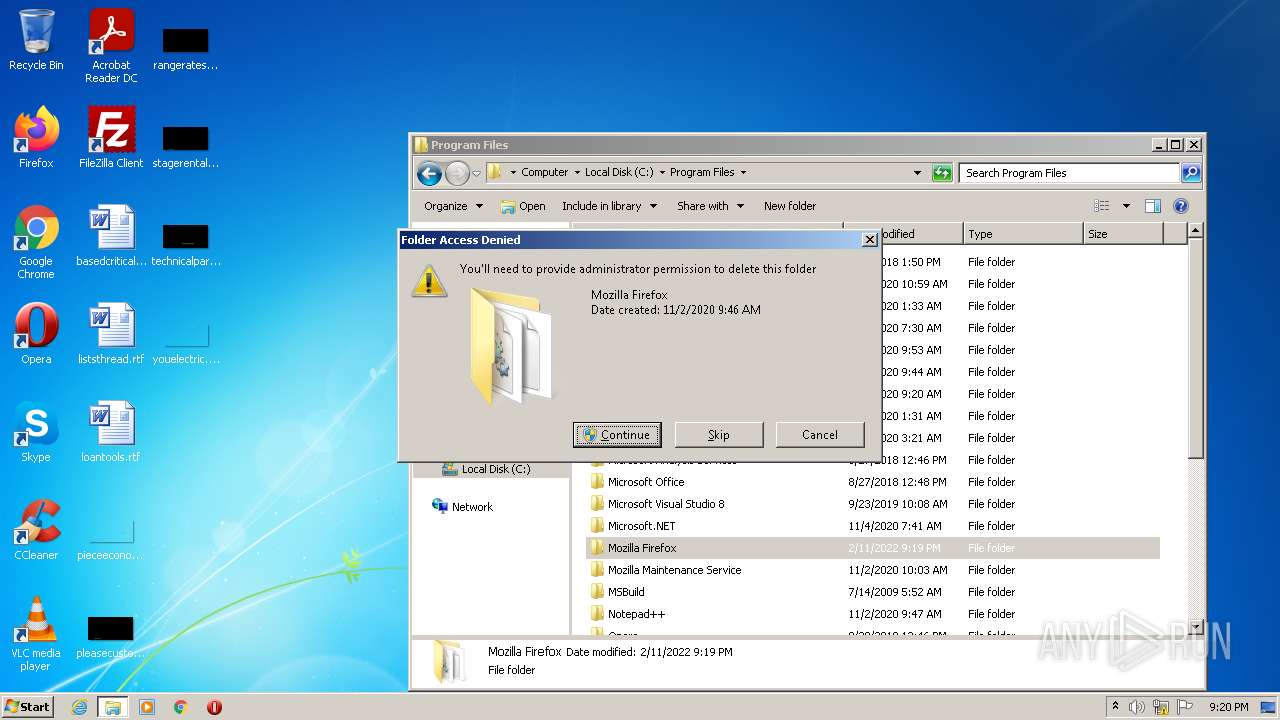1280x720 pixels.
Task: Open the Organize menu
Action: 453,206
